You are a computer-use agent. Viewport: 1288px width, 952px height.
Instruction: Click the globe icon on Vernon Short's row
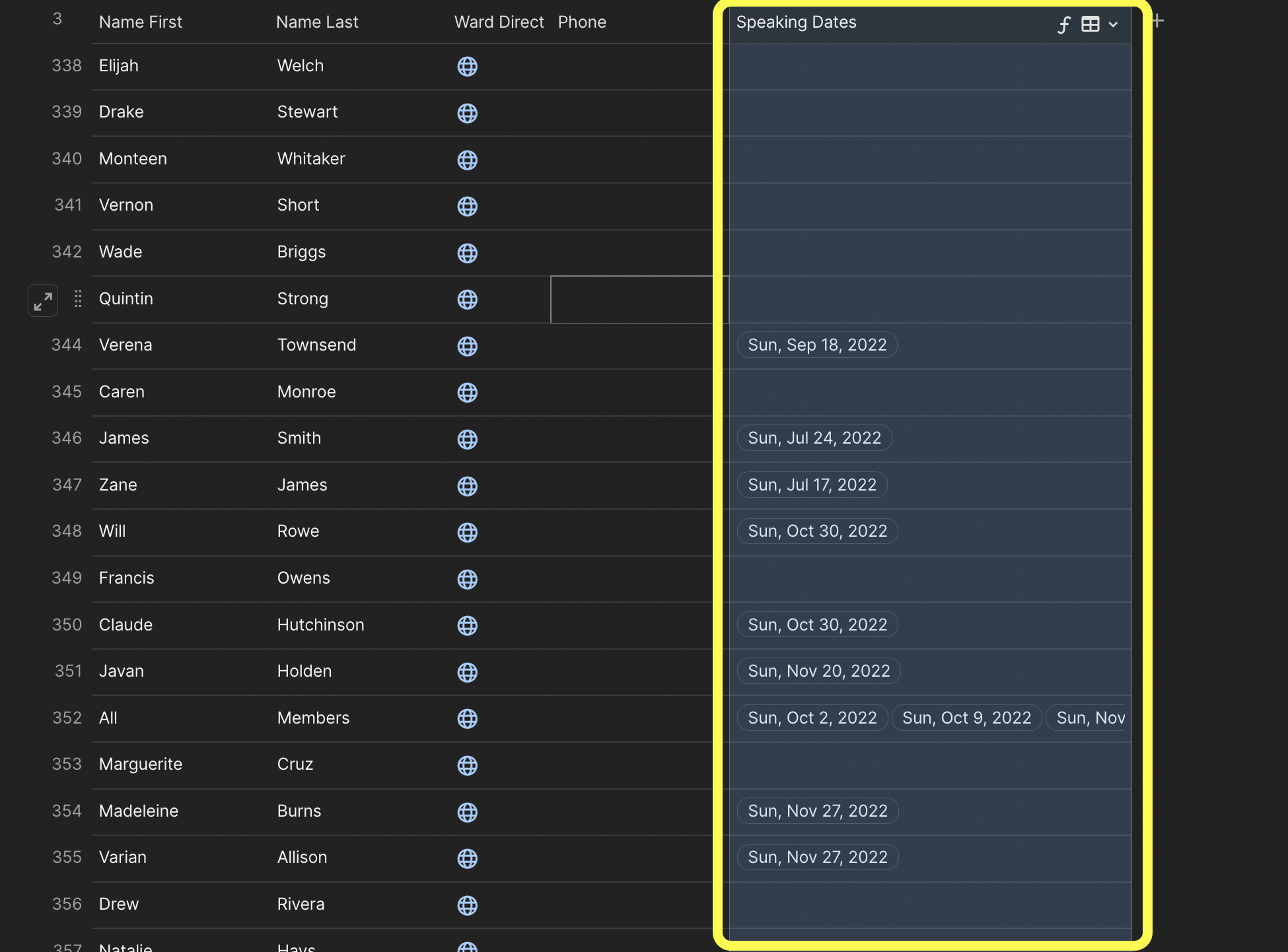coord(467,206)
